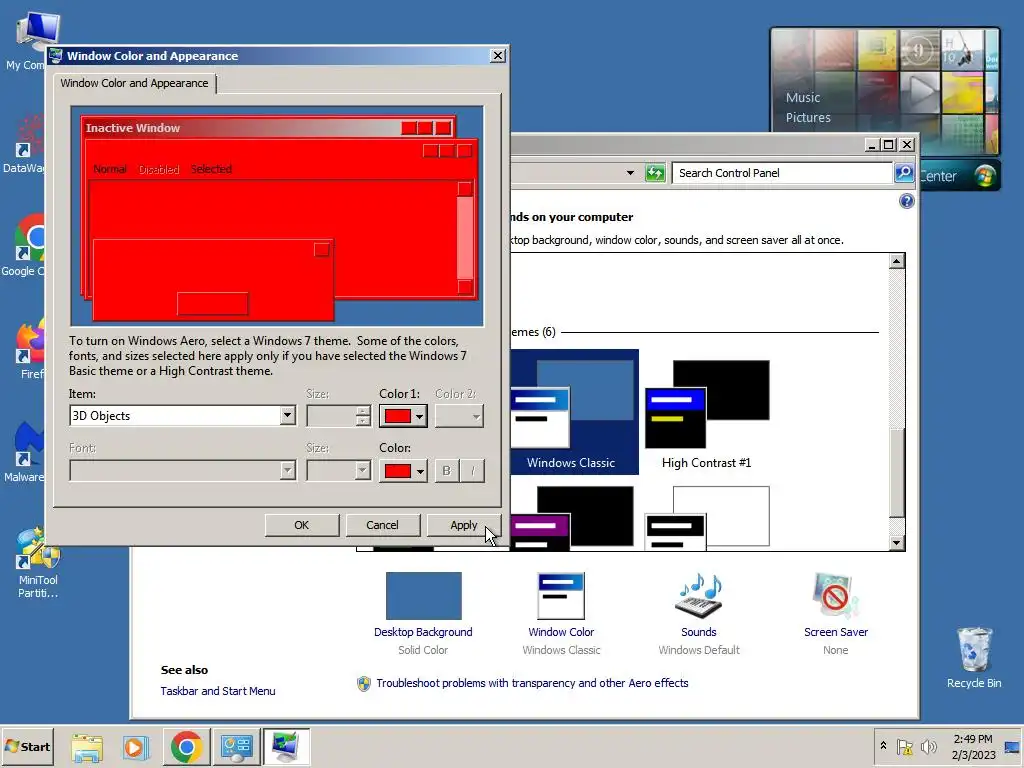Image resolution: width=1024 pixels, height=768 pixels.
Task: Click the search magnifier button
Action: click(904, 173)
